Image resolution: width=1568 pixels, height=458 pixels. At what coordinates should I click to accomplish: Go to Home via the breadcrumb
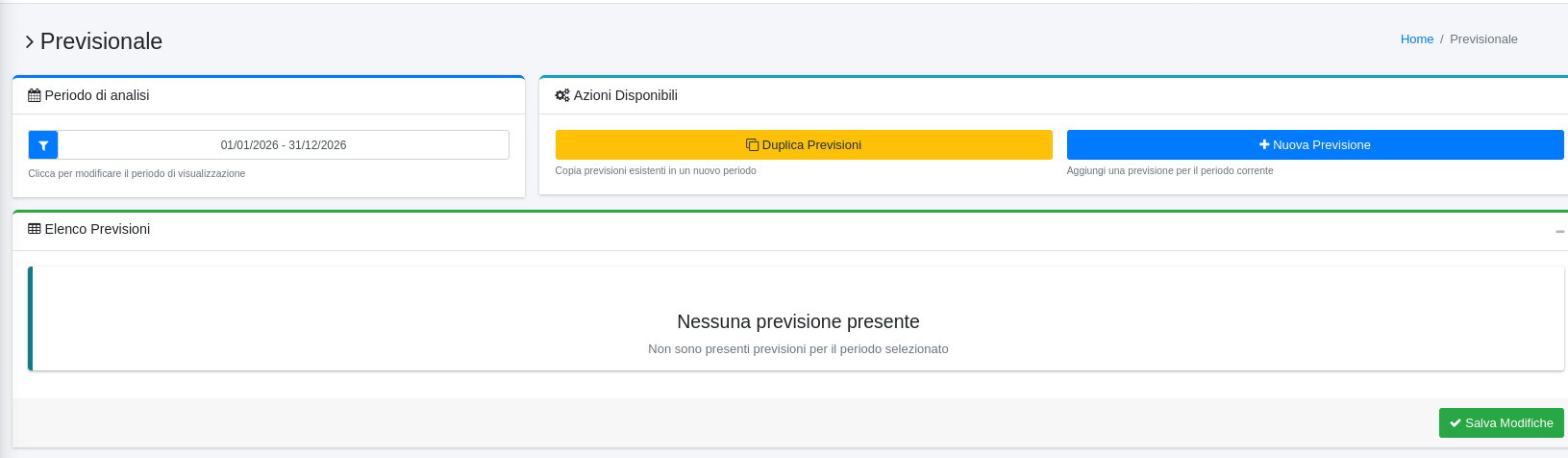pos(1416,39)
